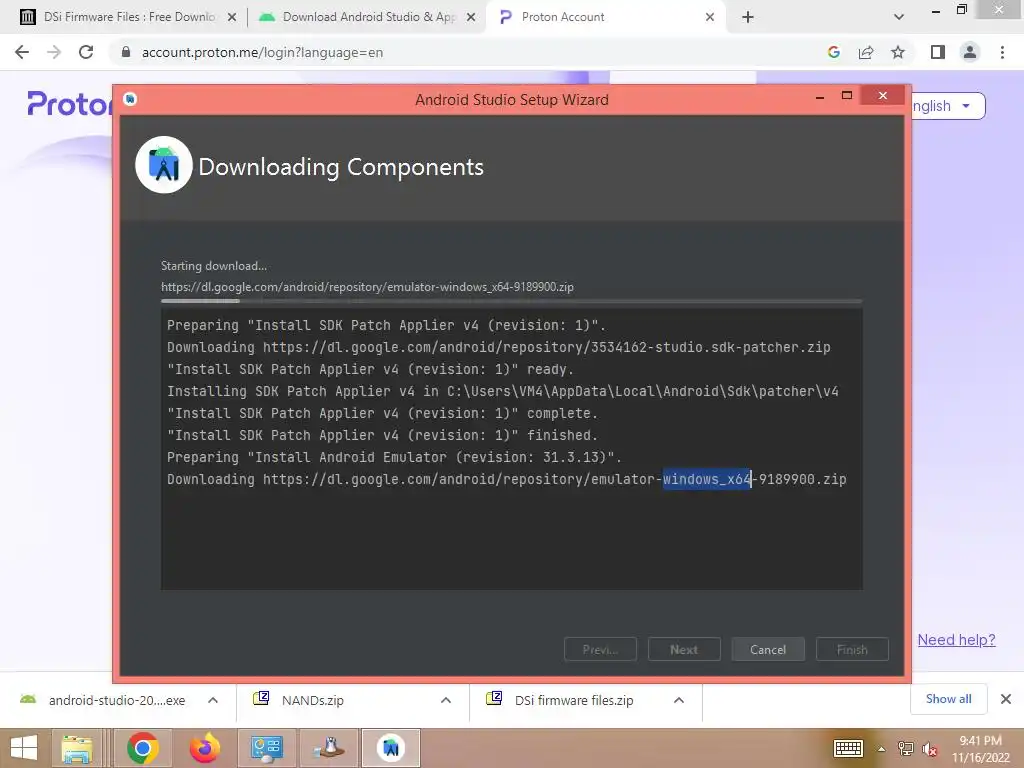Click the Setup Wizard title bar icon
The width and height of the screenshot is (1024, 768).
(130, 99)
